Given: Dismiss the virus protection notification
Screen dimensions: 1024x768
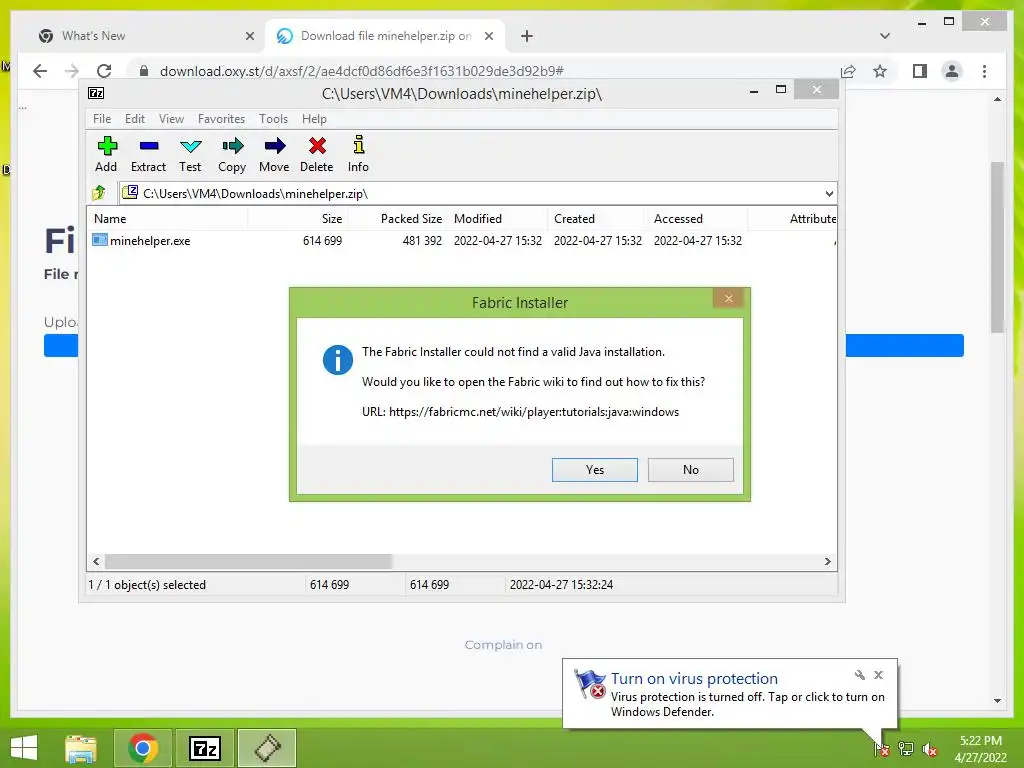Looking at the screenshot, I should tap(878, 675).
